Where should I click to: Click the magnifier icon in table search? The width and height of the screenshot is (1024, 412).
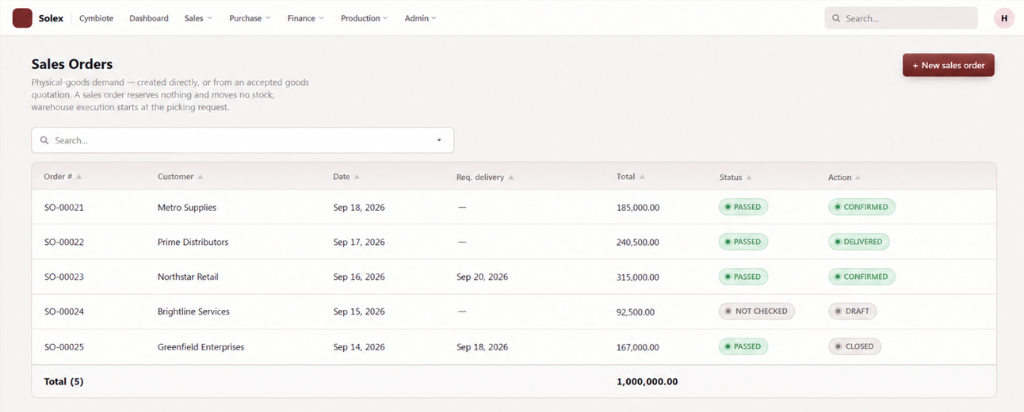click(44, 140)
